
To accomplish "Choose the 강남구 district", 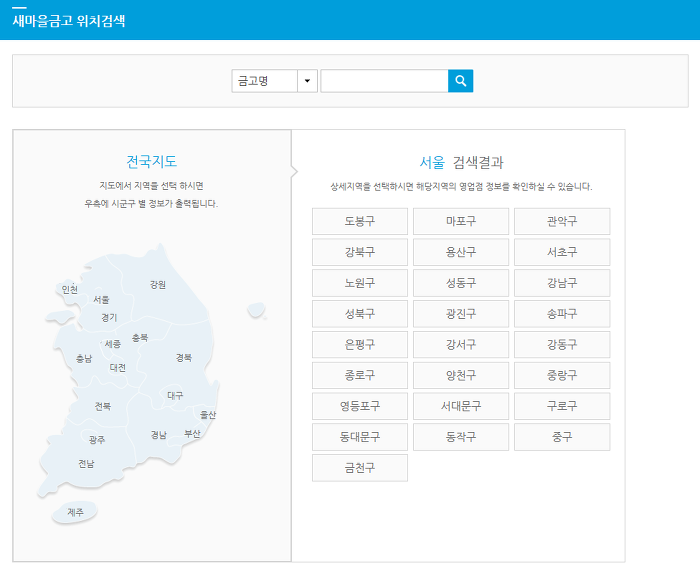I will pyautogui.click(x=562, y=283).
